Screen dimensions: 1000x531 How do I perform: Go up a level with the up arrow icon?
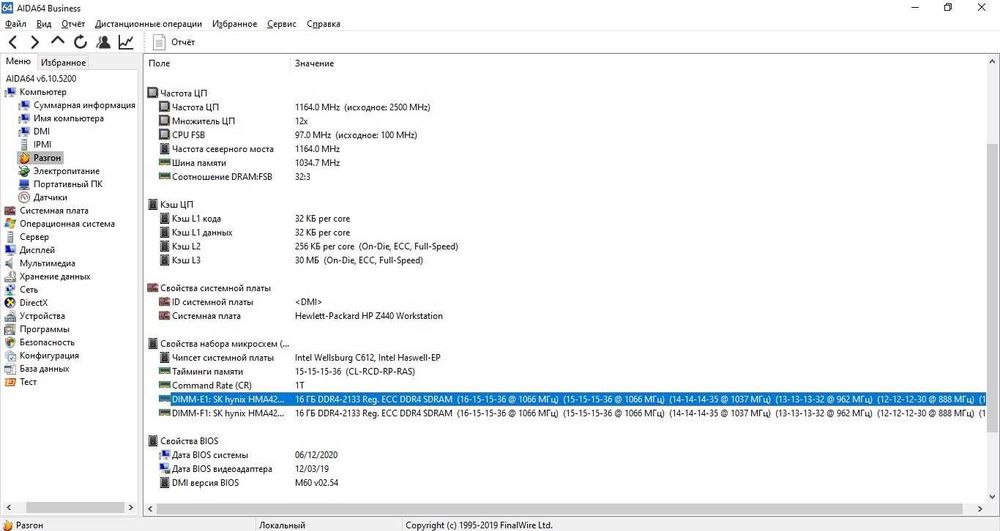tap(57, 41)
